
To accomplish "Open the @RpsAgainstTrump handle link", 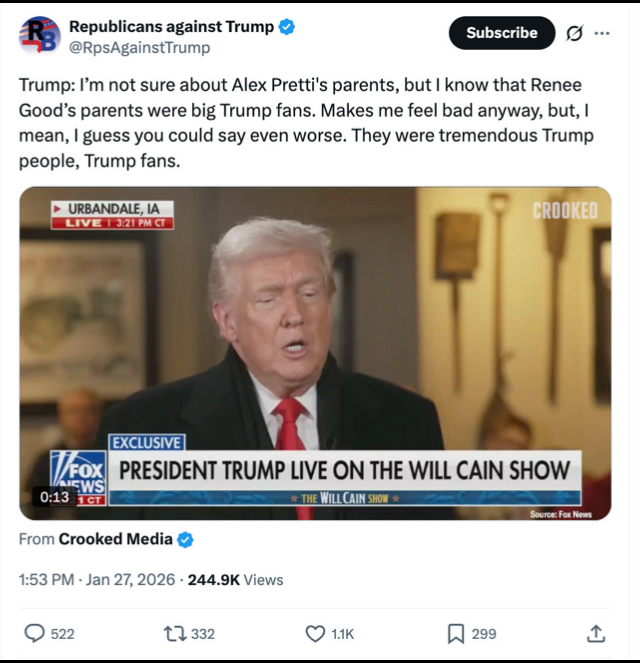I will [x=139, y=48].
